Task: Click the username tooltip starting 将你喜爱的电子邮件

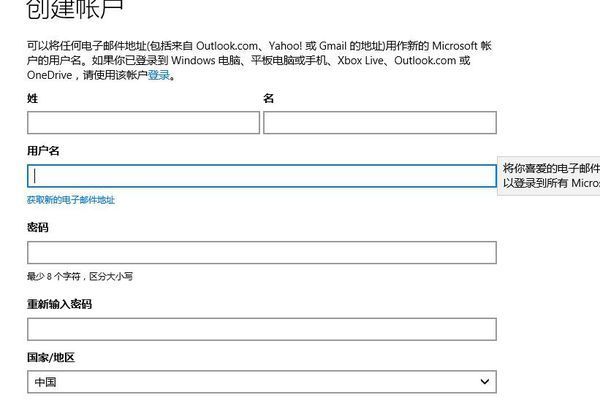Action: pos(549,176)
